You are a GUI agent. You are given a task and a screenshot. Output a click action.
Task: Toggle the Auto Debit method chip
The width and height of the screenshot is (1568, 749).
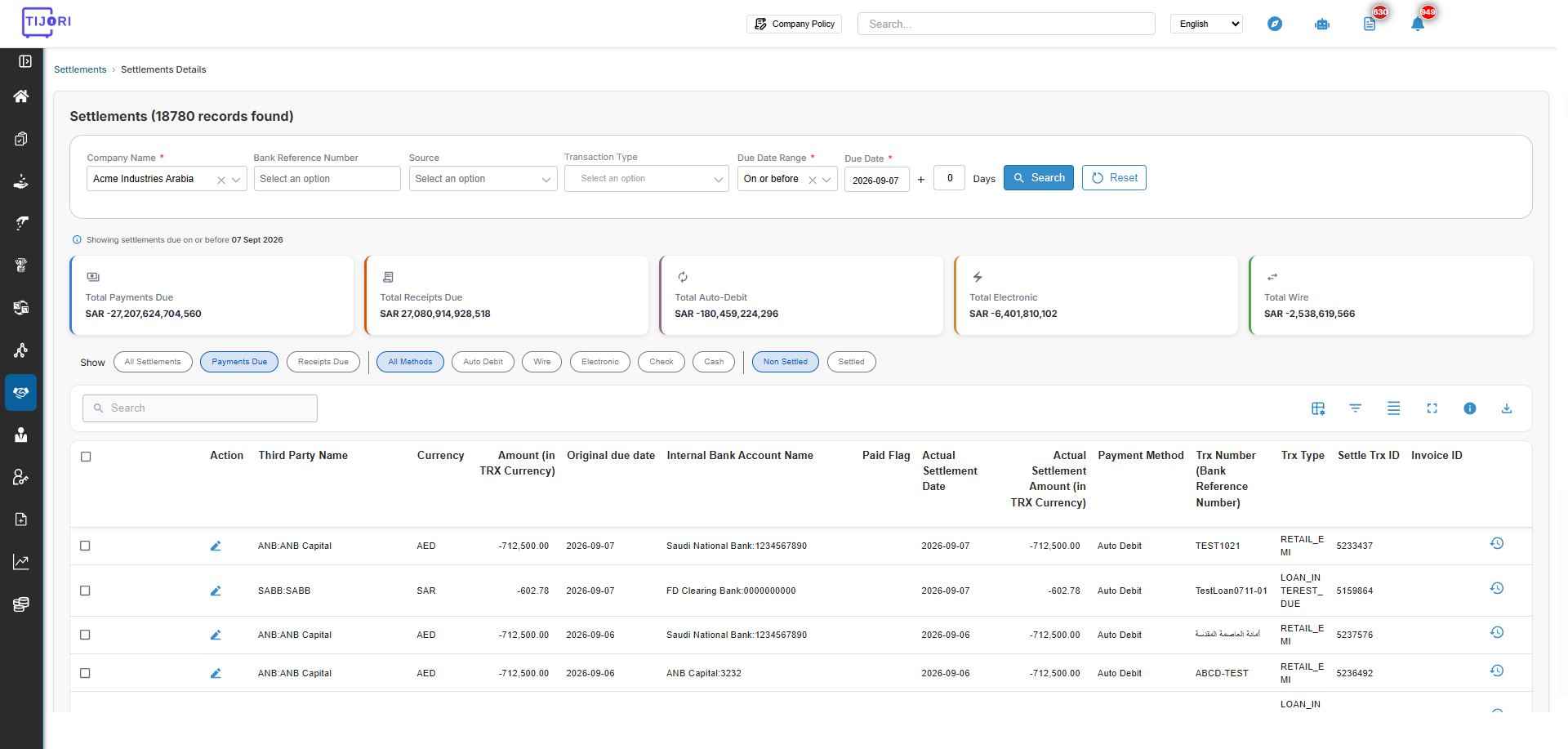click(483, 362)
